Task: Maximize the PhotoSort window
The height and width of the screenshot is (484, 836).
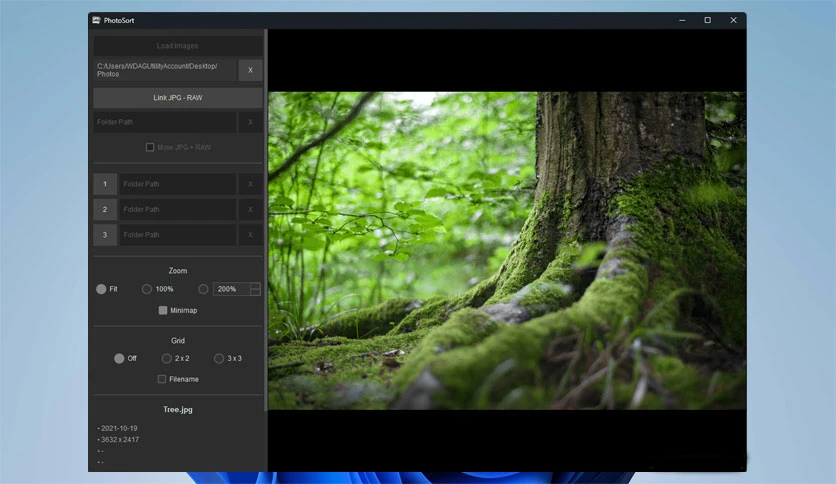Action: 708,20
